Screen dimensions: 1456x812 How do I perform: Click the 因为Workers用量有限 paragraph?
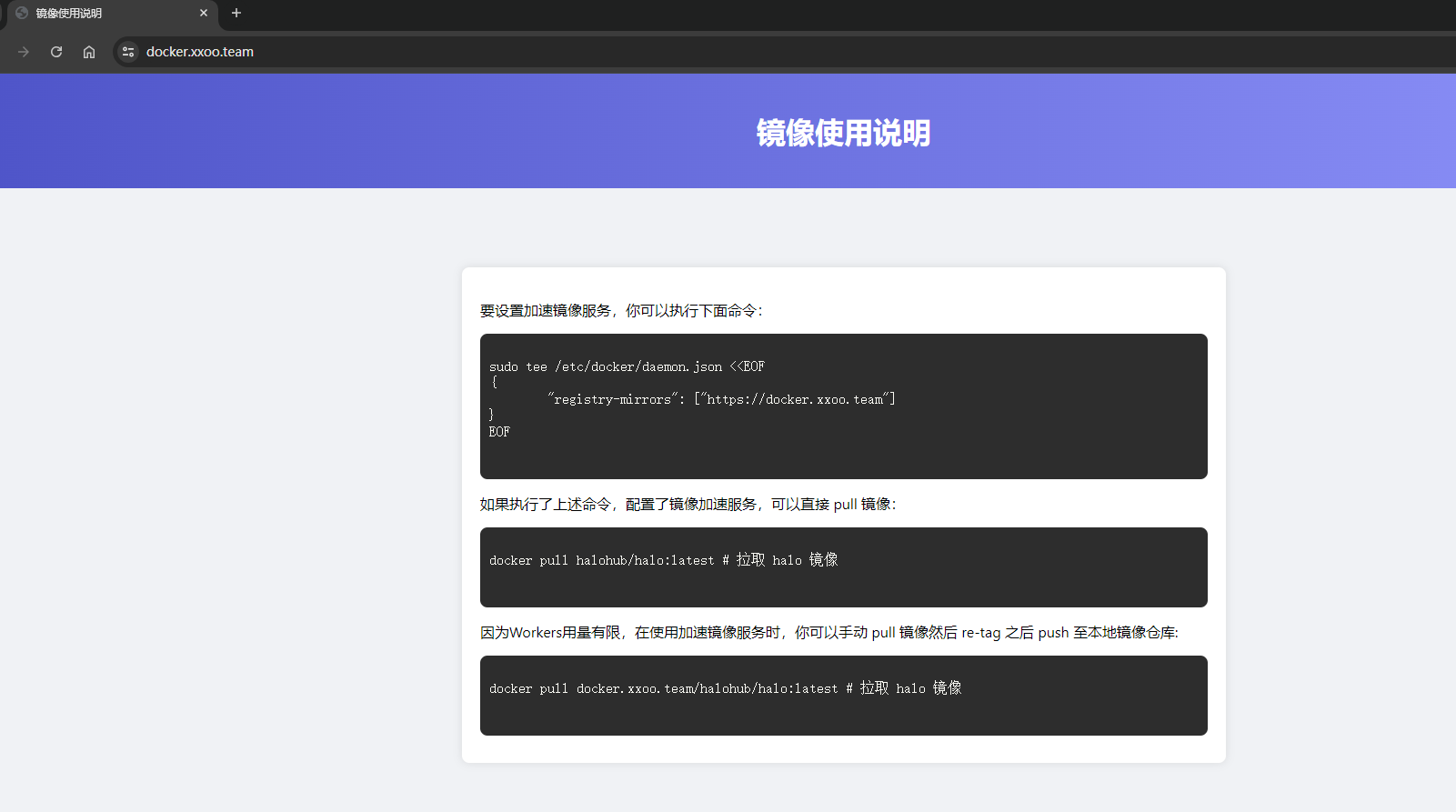click(828, 633)
